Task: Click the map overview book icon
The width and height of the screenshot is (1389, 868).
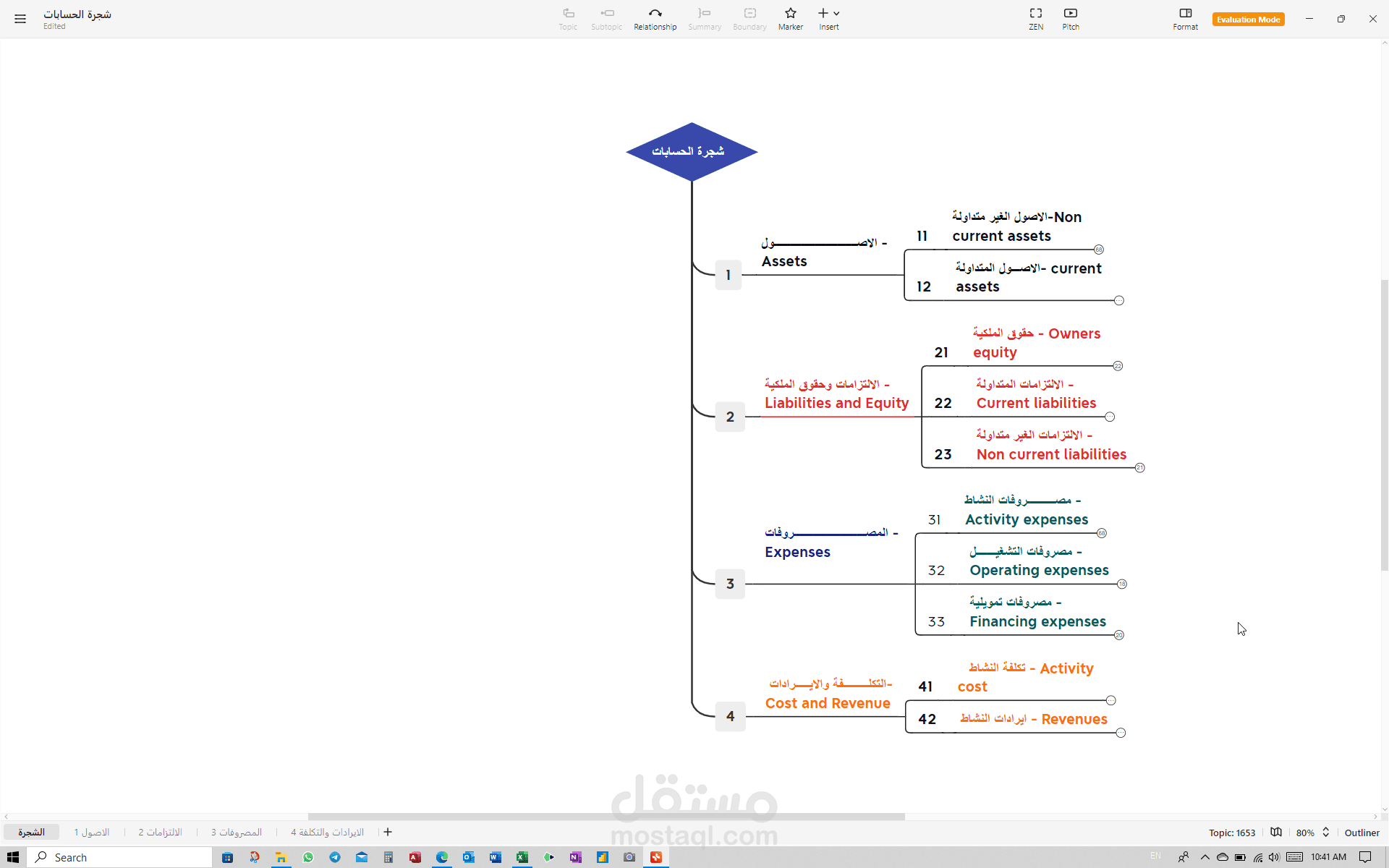Action: 1276,832
